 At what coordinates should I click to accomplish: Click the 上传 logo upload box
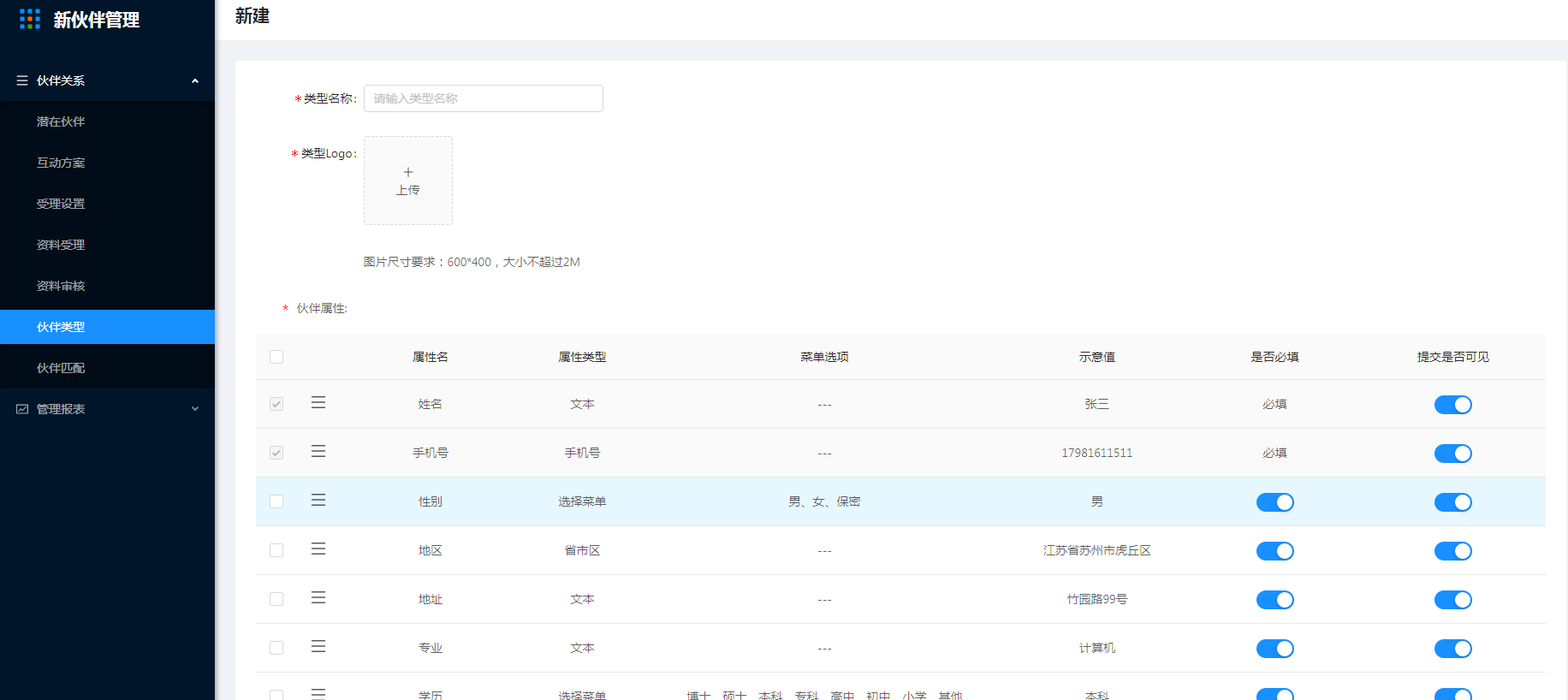(408, 181)
